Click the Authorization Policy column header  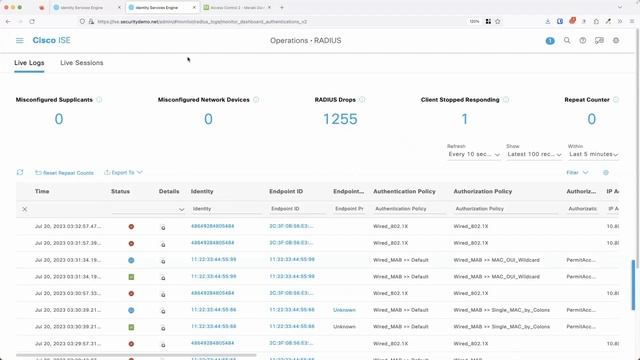click(482, 191)
